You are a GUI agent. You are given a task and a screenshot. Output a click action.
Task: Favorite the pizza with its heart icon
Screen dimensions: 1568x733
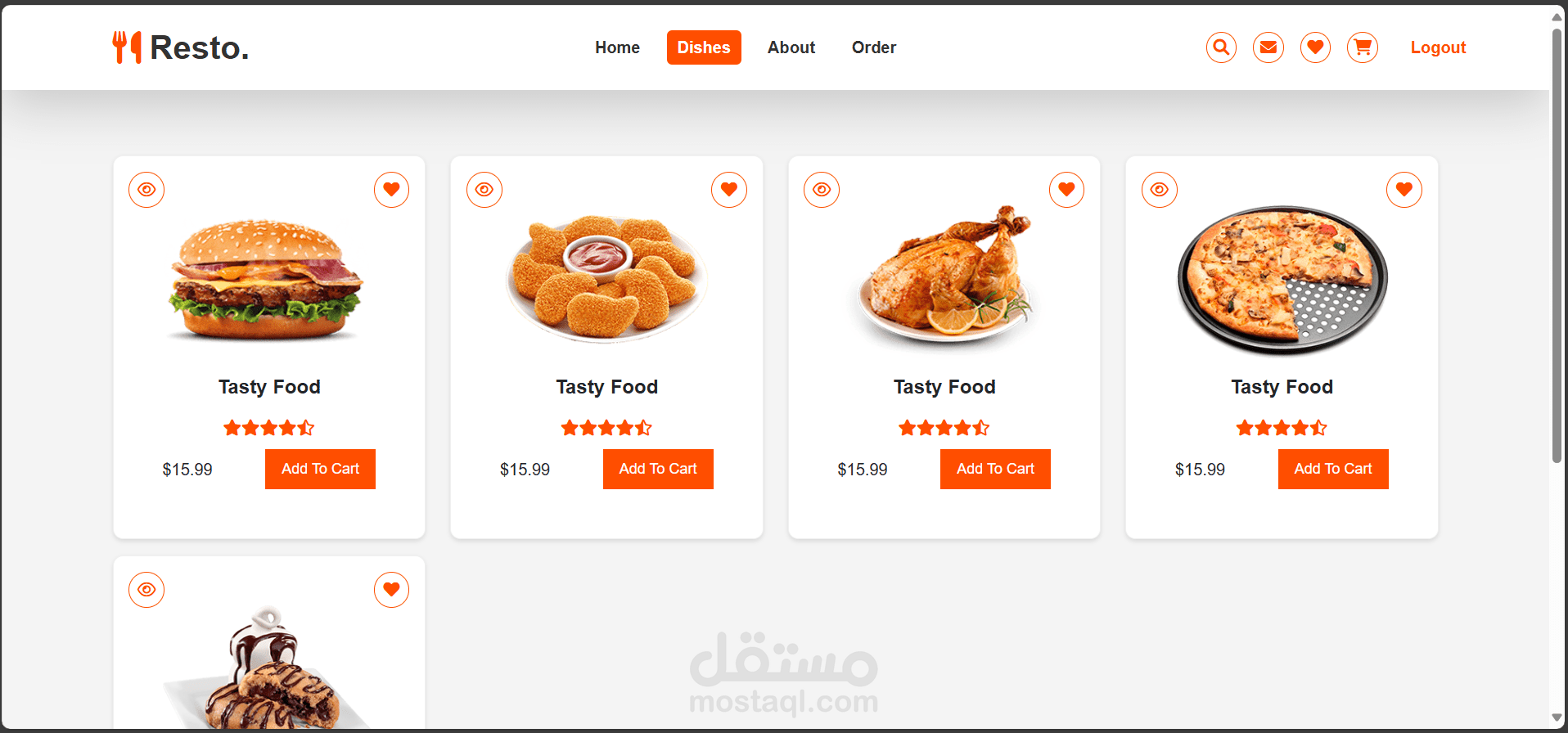1404,190
